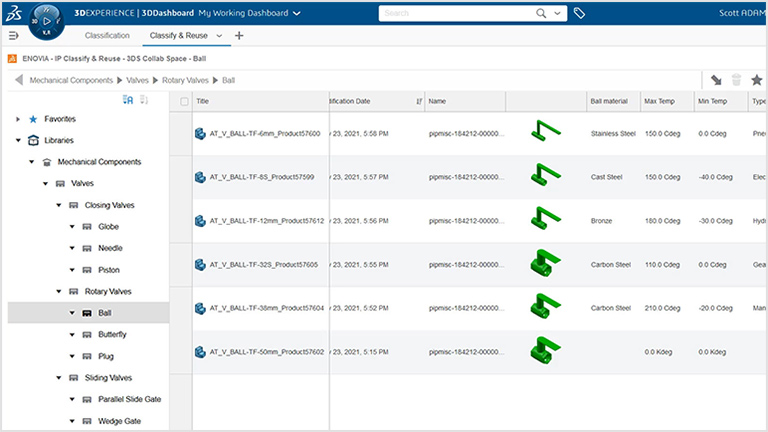Click the delete trash icon
This screenshot has height=432, width=768.
737,79
